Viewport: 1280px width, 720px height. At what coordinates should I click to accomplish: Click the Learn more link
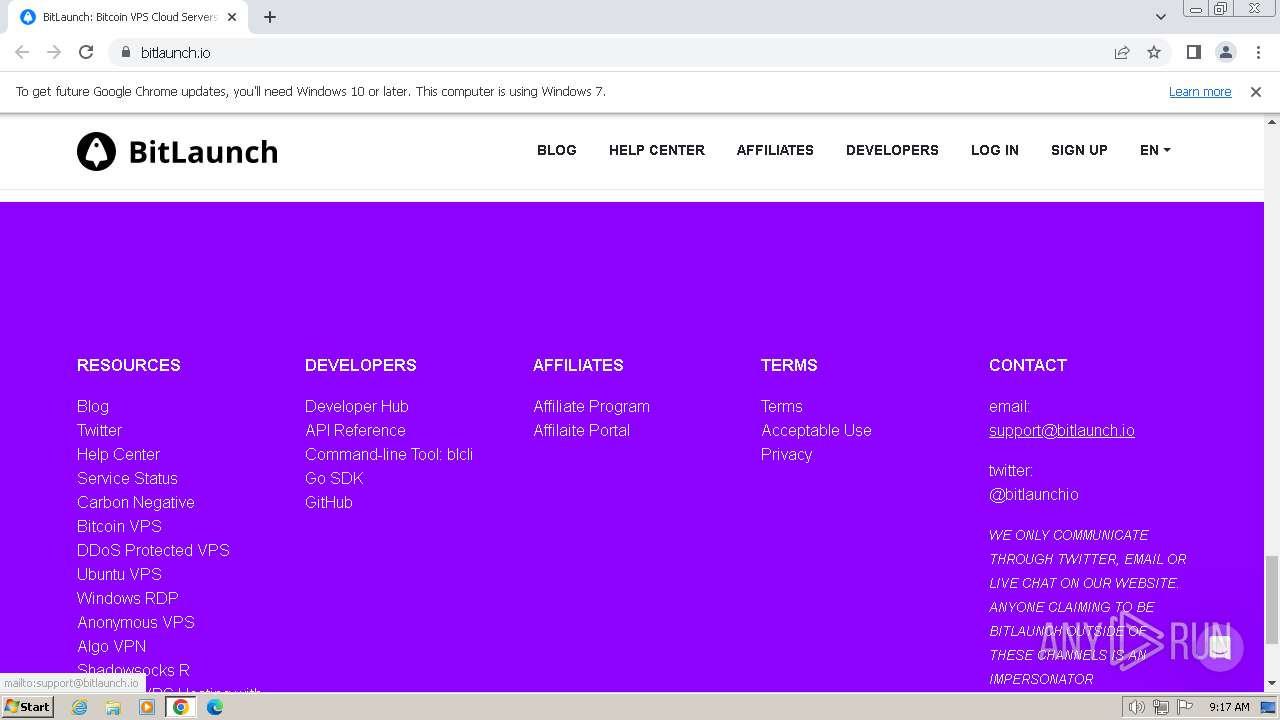[x=1200, y=91]
